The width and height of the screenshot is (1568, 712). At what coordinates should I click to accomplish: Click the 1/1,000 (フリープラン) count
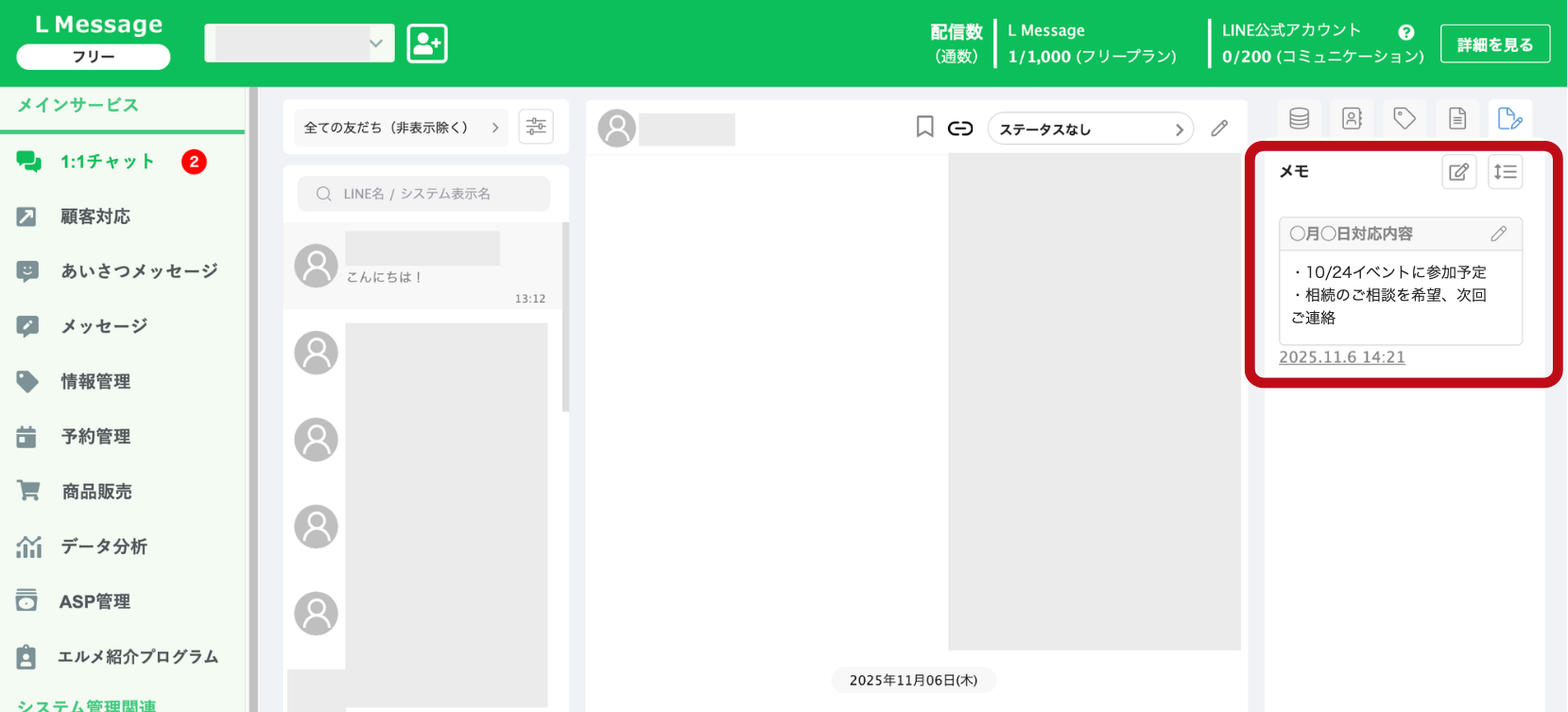click(x=1093, y=57)
